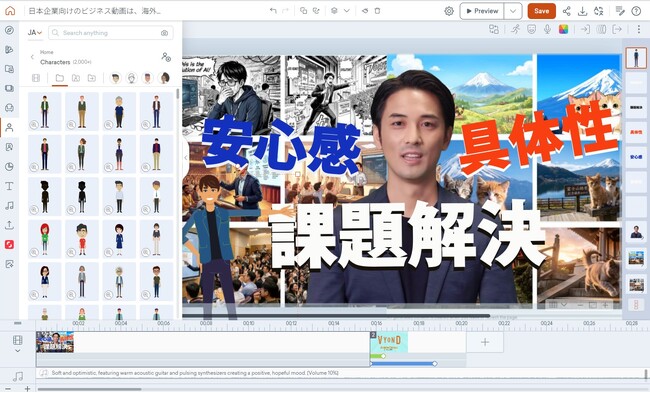Select the 具体性 layer in the right panel

tap(636, 132)
